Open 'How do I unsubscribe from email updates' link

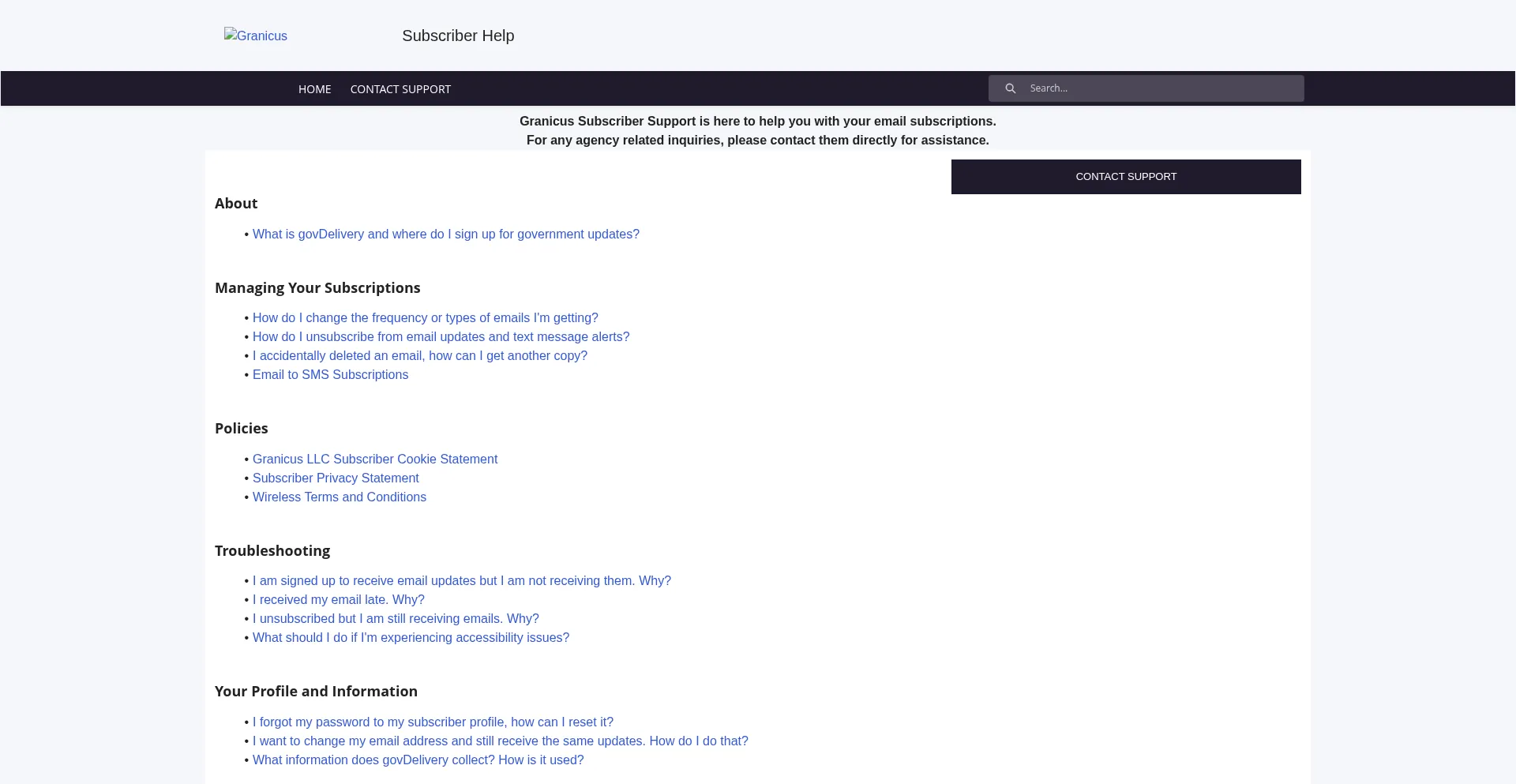(x=441, y=337)
